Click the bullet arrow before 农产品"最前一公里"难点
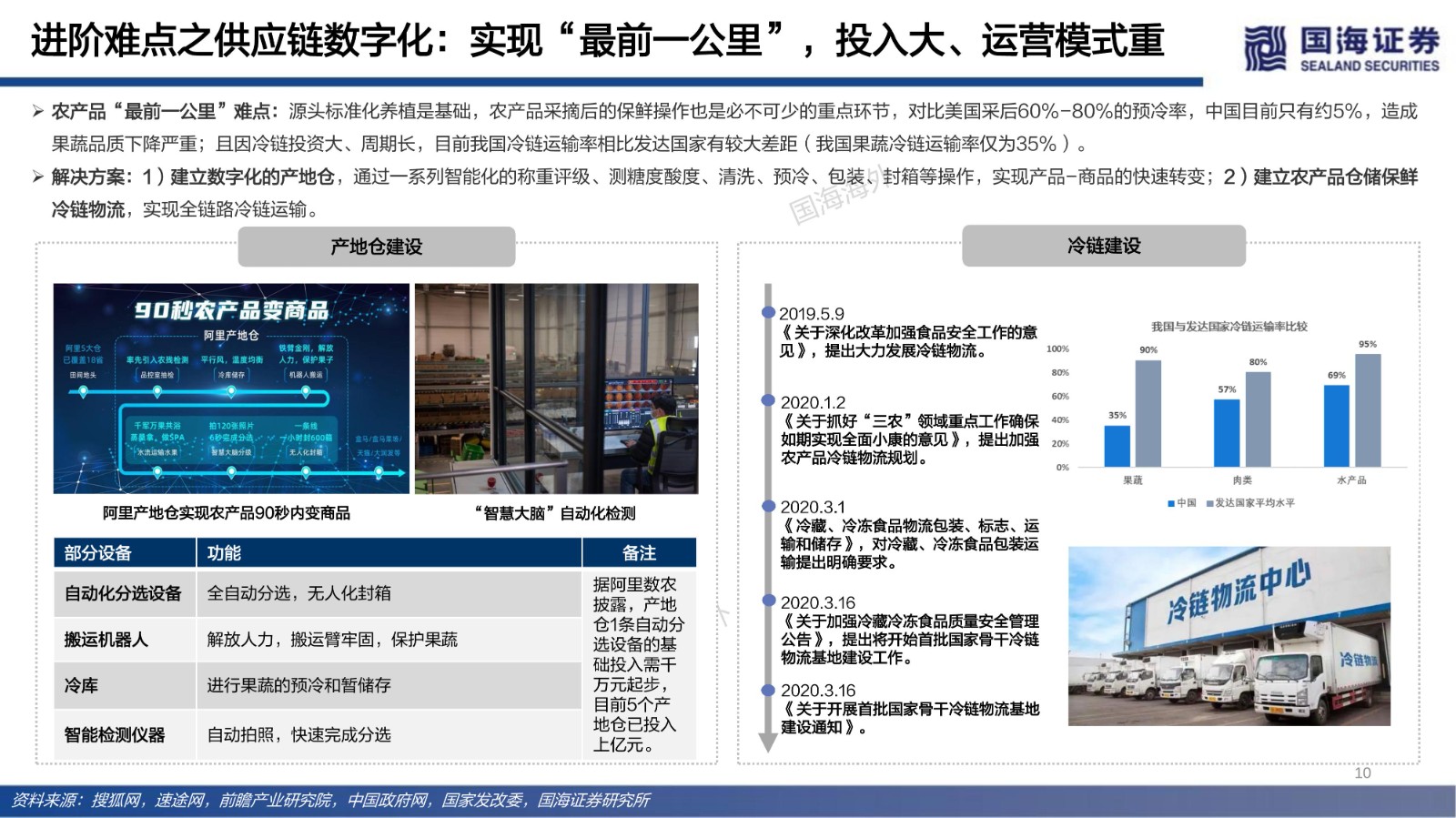Viewport: 1456px width, 818px height. (38, 111)
